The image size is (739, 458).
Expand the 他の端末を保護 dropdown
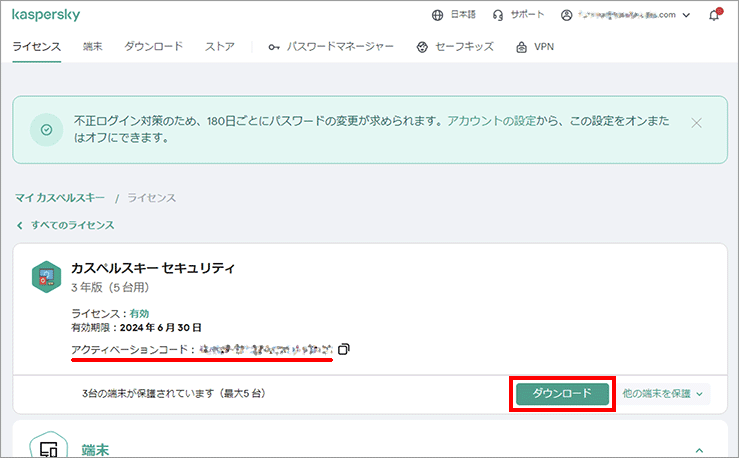[x=663, y=393]
